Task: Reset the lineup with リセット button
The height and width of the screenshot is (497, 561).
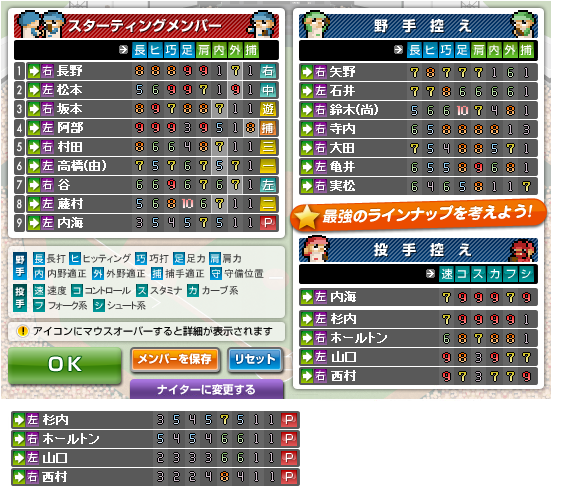Action: click(255, 359)
